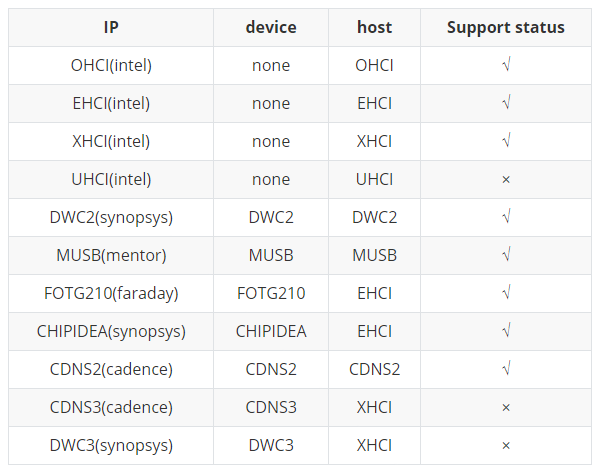Select the CHIPIDEA device cell
Image resolution: width=600 pixels, height=469 pixels.
click(271, 331)
